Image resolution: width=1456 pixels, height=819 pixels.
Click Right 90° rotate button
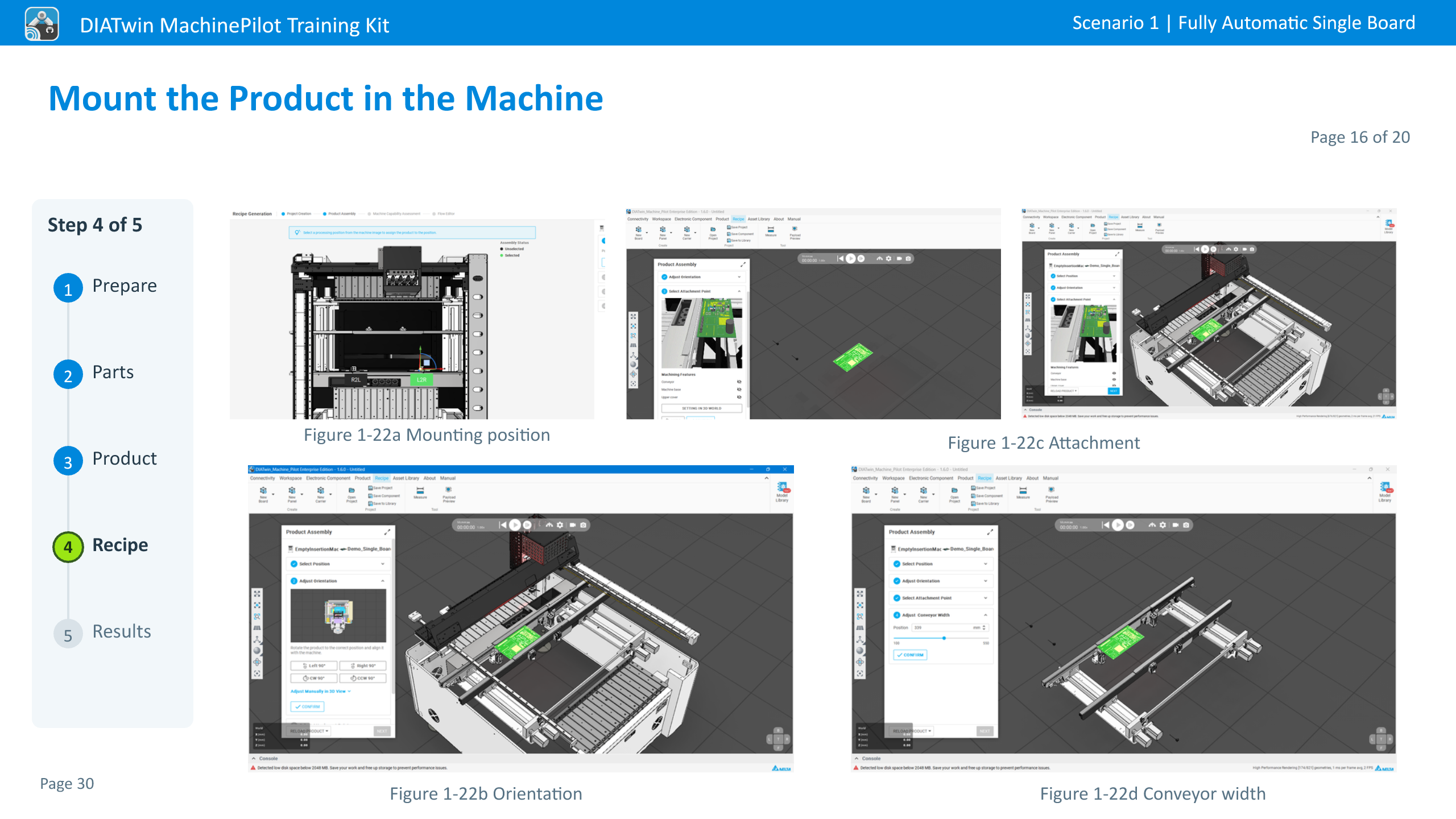click(363, 665)
